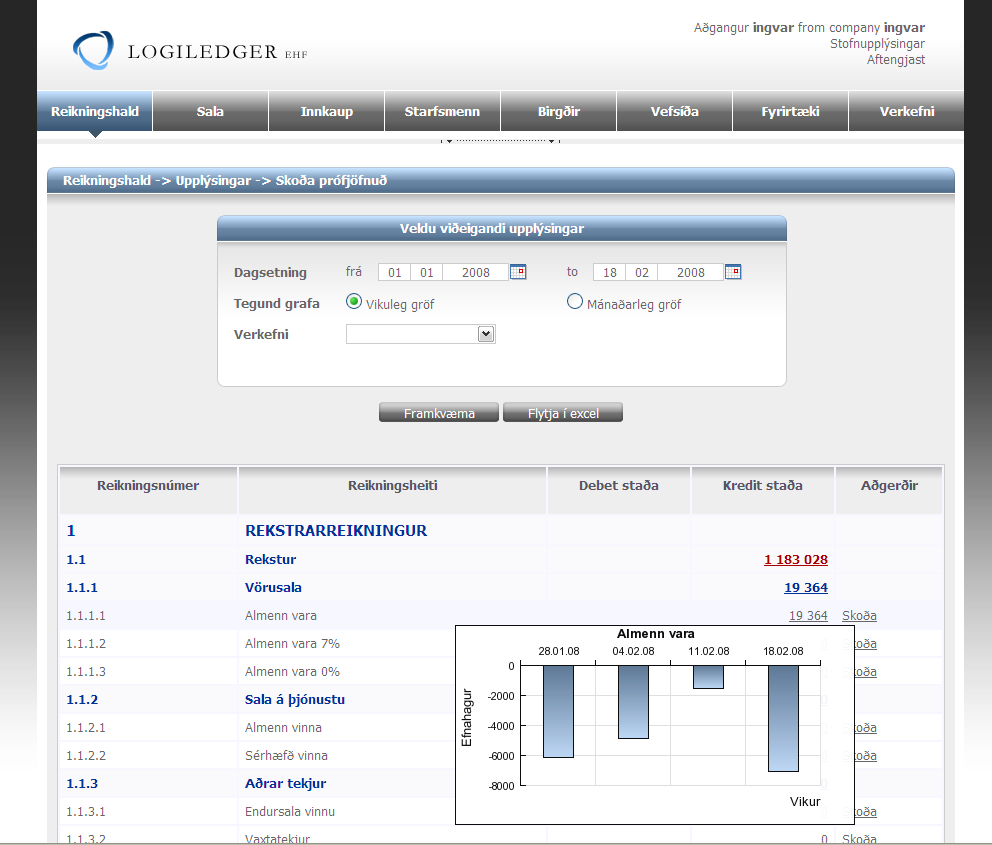Click in the to-date day field
Viewport: 992px width, 845px height.
(x=609, y=272)
